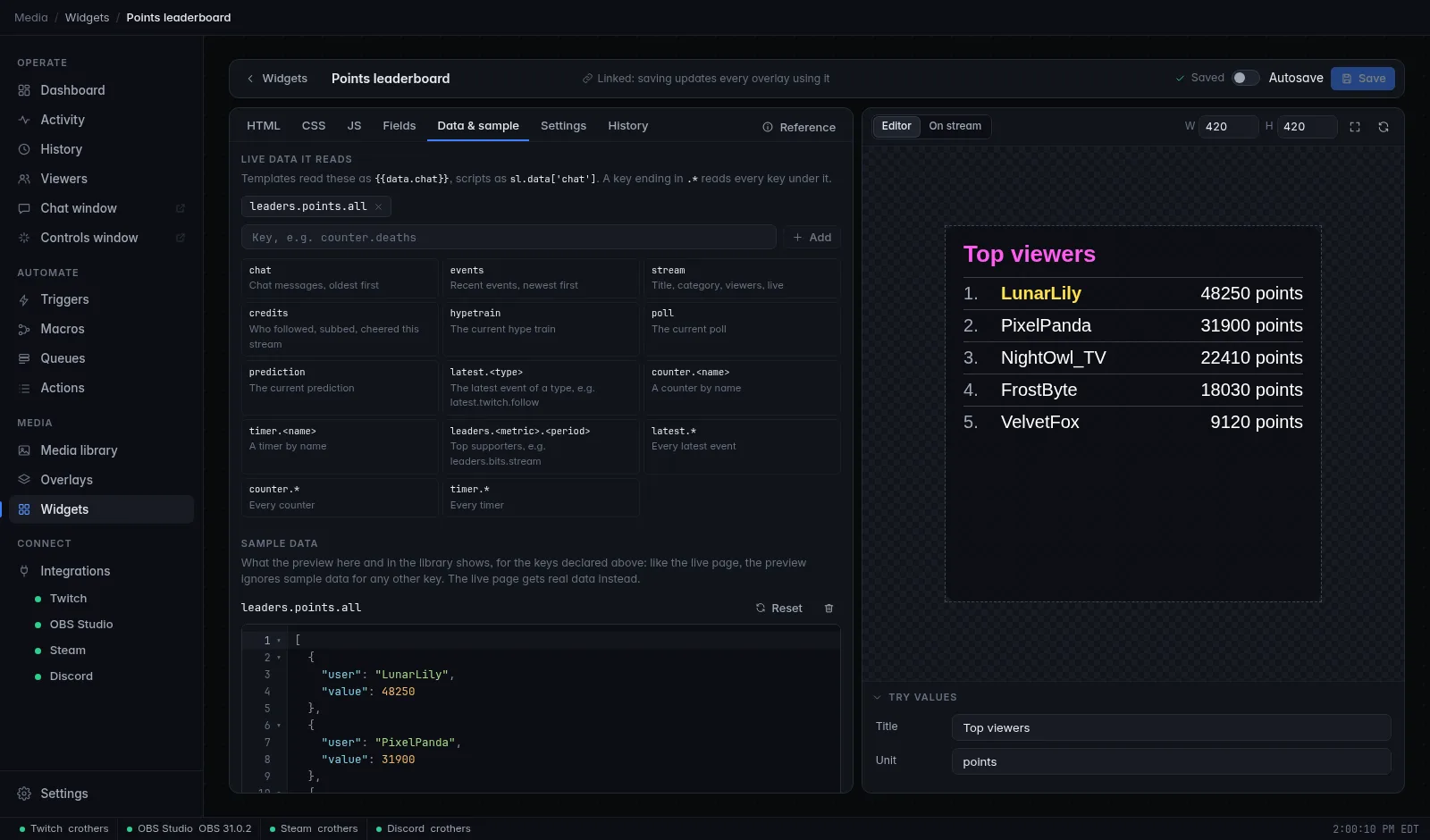1430x840 pixels.
Task: Fold the JSON object at line 6
Action: [279, 726]
